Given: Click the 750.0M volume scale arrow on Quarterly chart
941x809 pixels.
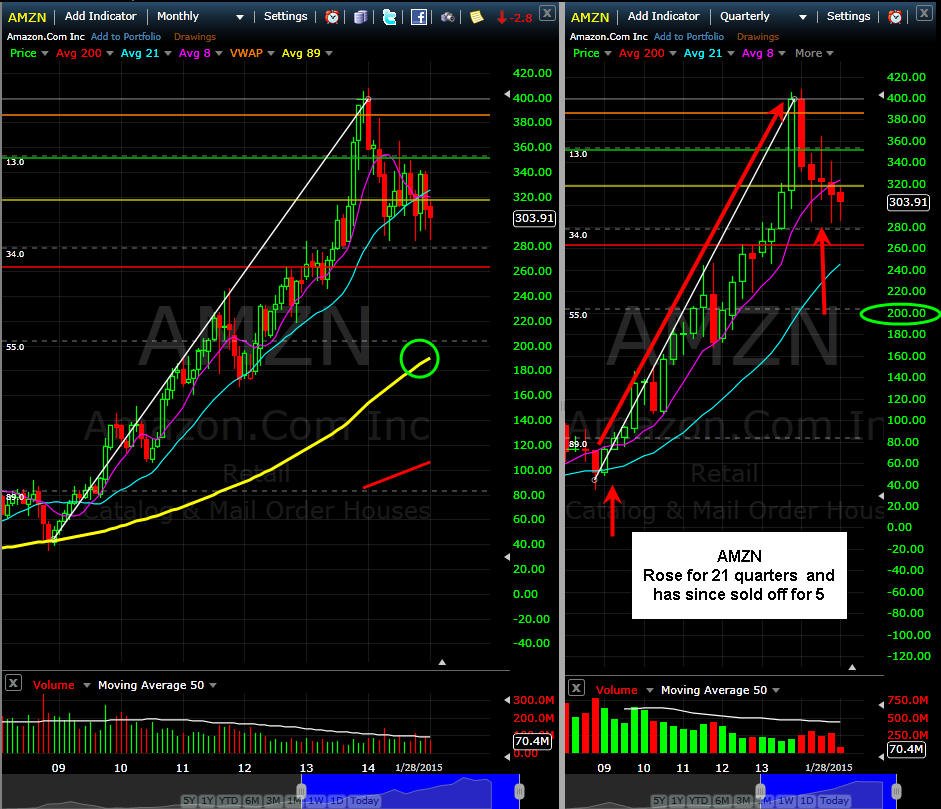Looking at the screenshot, I should pos(881,704).
